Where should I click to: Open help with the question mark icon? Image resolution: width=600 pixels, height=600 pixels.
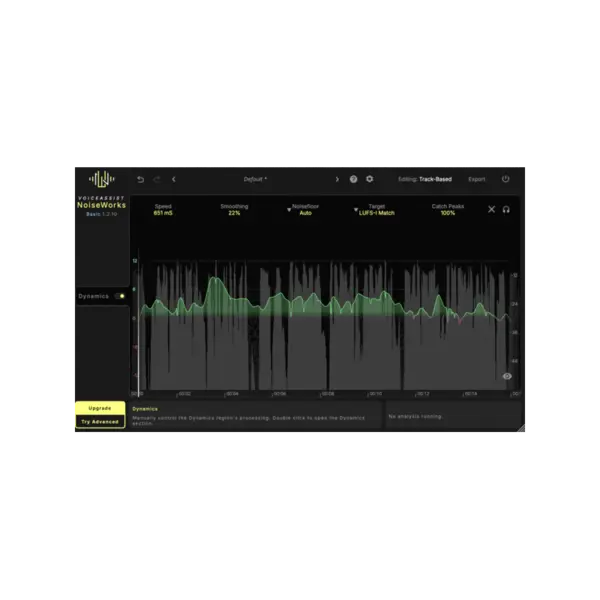353,179
